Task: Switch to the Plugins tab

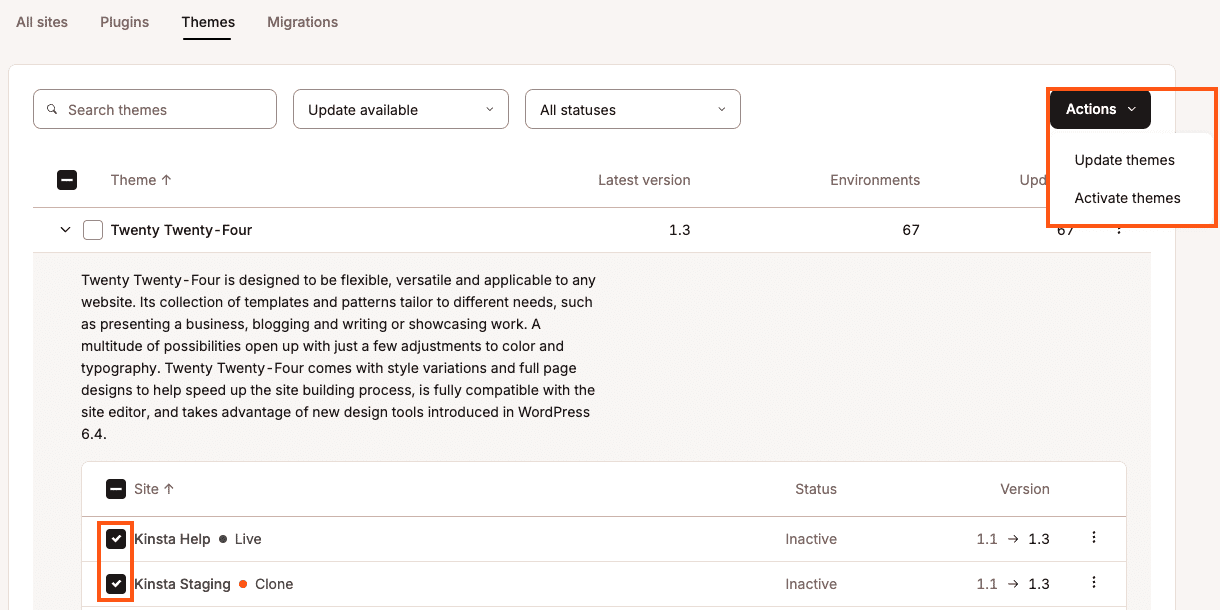Action: tap(125, 22)
